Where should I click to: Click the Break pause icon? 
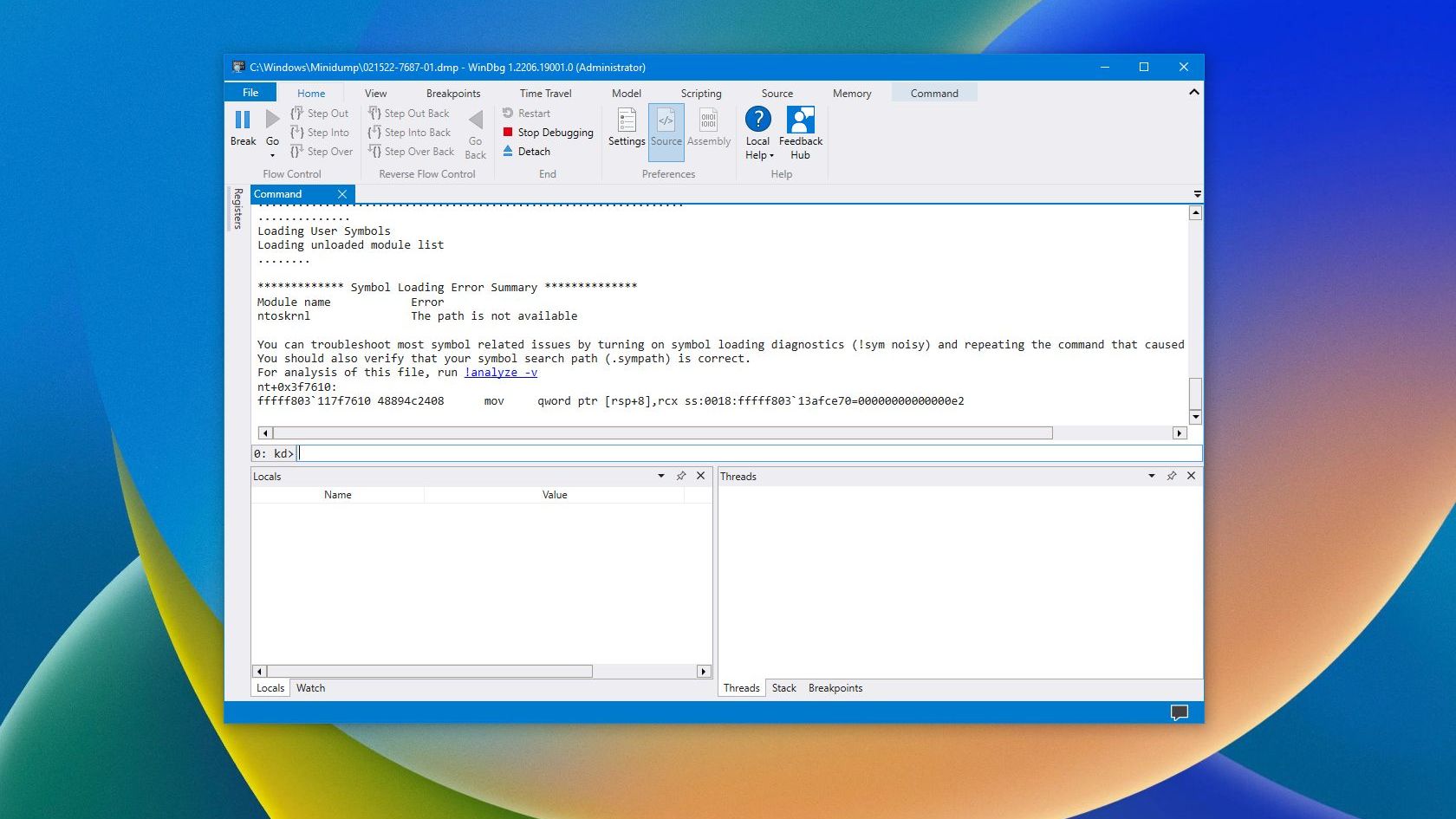tap(243, 120)
